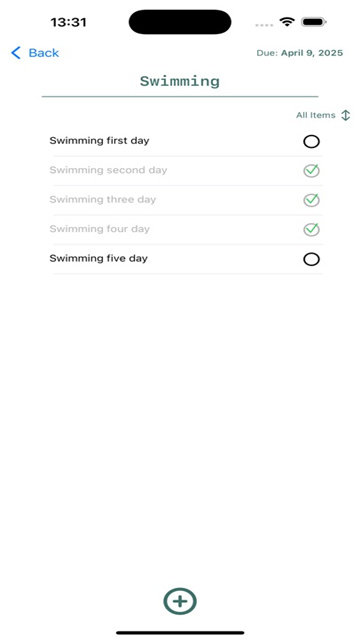Go Back to the previous screen

tap(35, 53)
